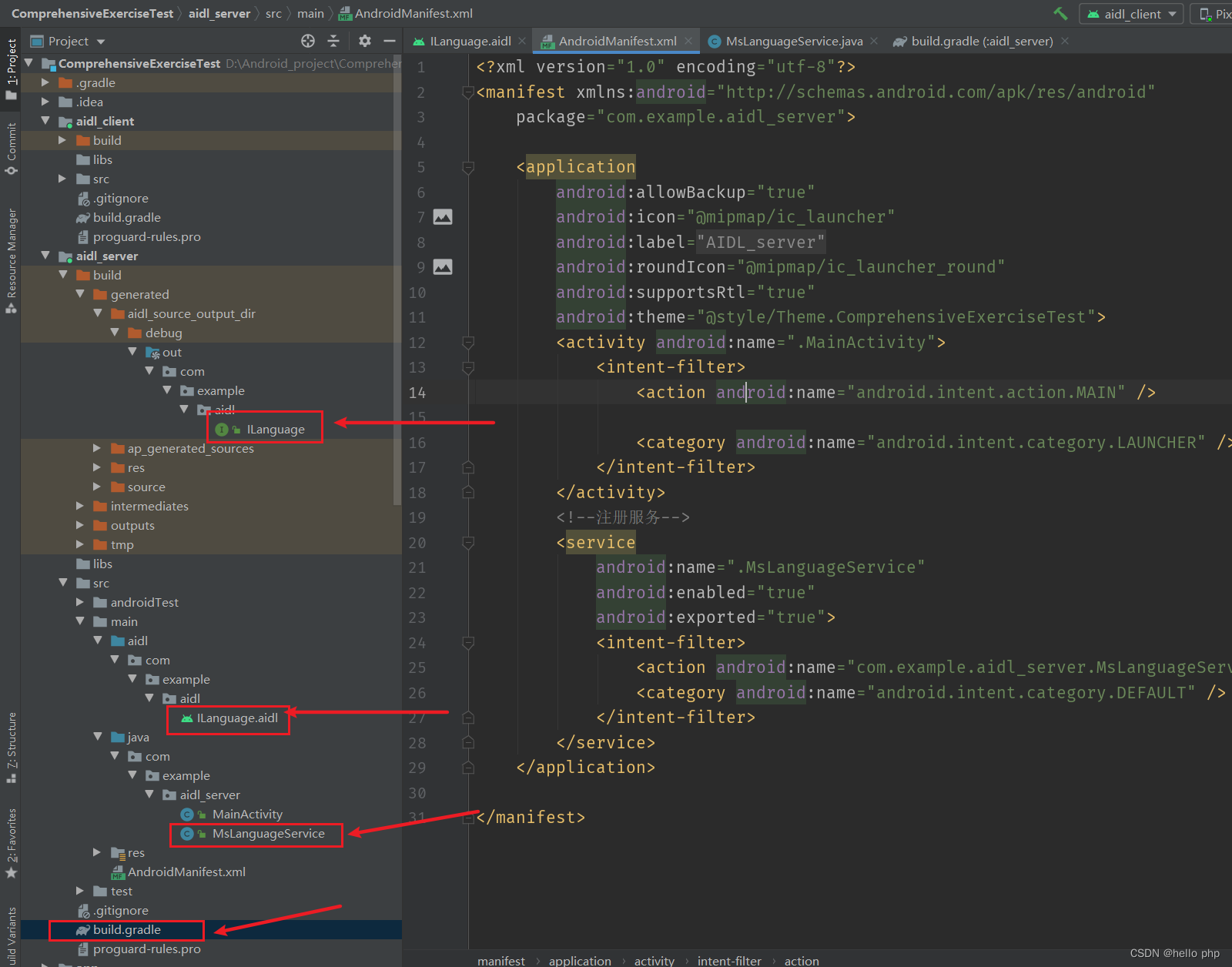Image resolution: width=1232 pixels, height=967 pixels.
Task: Collapse the aidl_source_output_dir folder
Action: 98,313
